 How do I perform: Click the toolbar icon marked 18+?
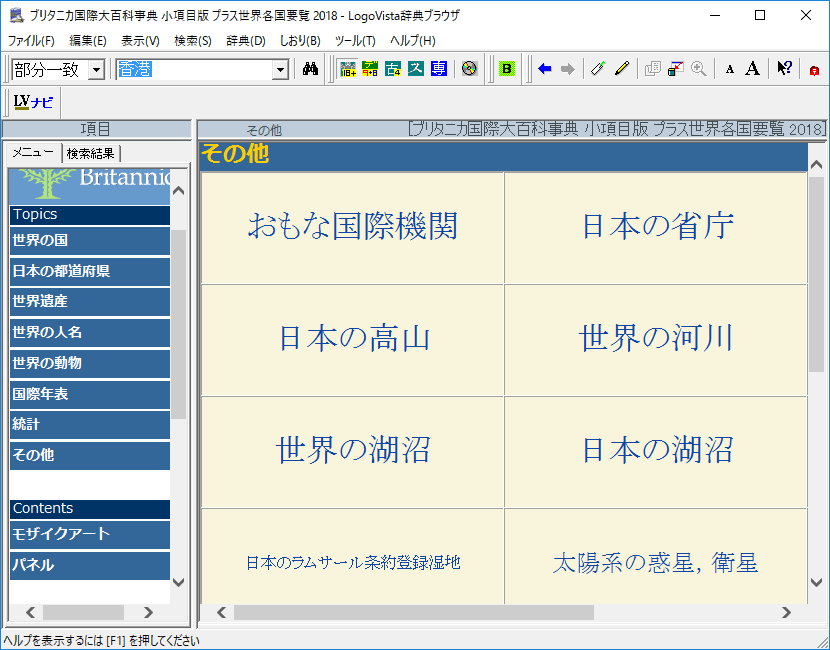[348, 69]
